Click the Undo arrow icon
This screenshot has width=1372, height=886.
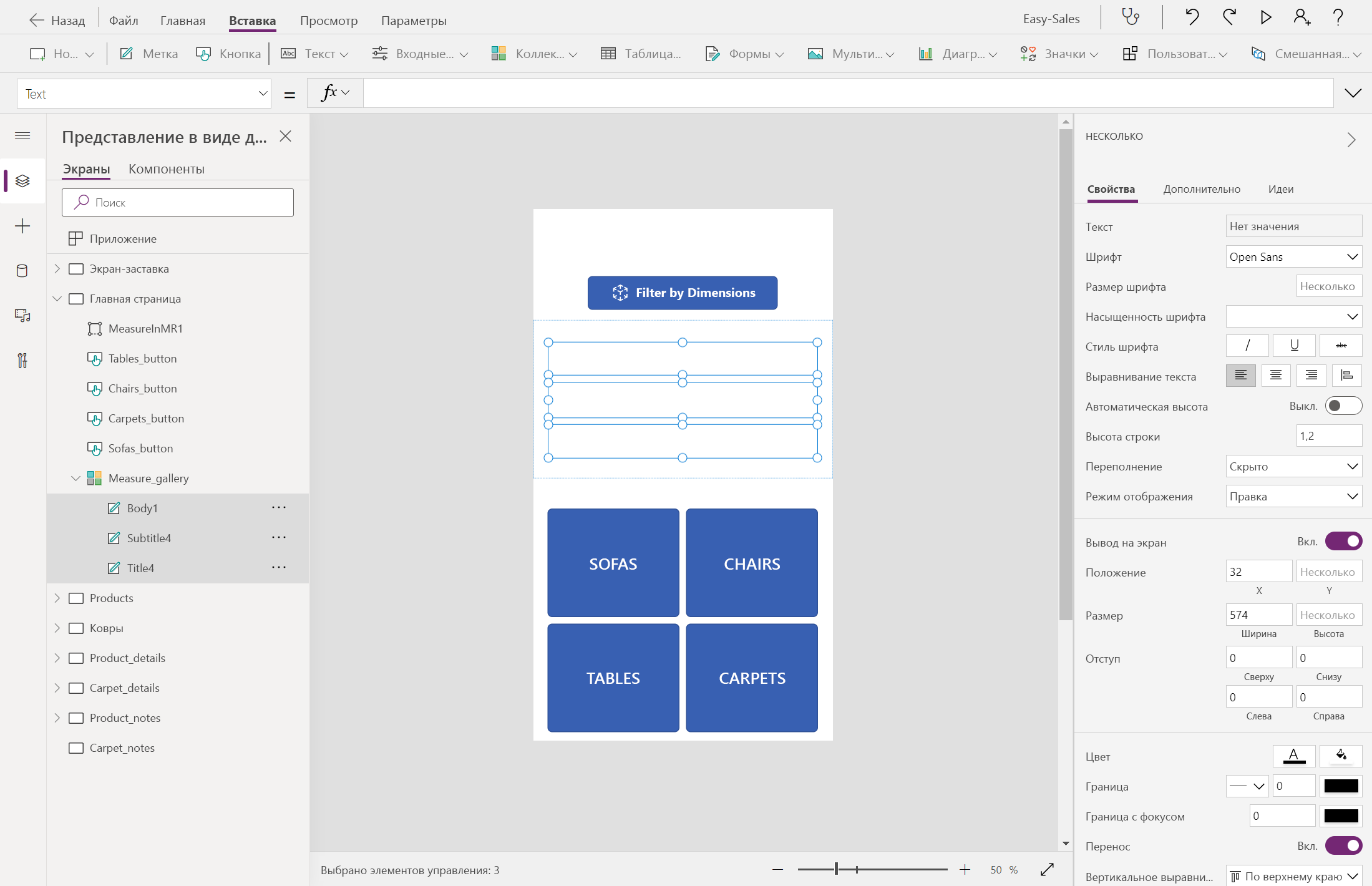coord(1192,17)
